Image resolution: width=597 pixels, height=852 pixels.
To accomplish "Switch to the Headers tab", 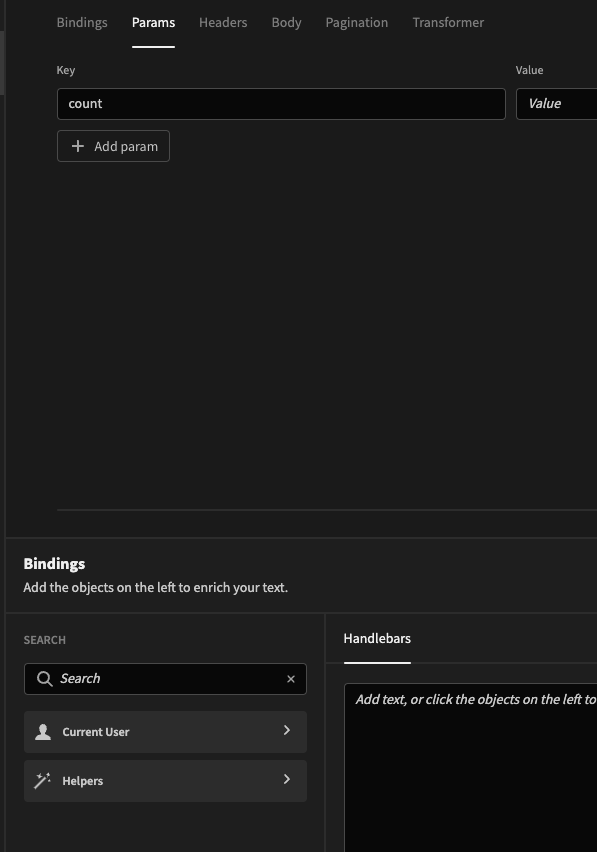I will pos(223,22).
